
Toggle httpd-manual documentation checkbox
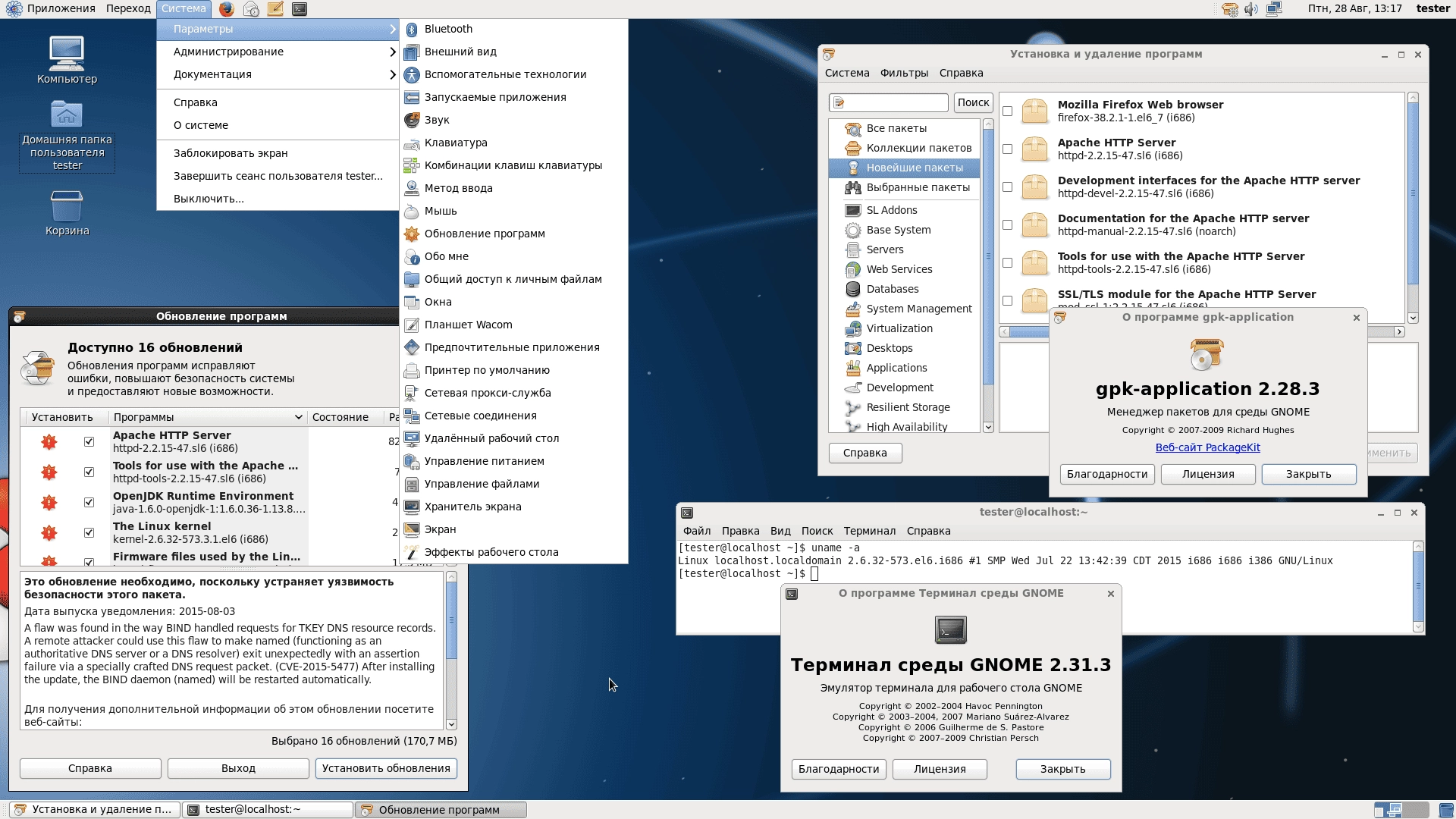point(1007,225)
